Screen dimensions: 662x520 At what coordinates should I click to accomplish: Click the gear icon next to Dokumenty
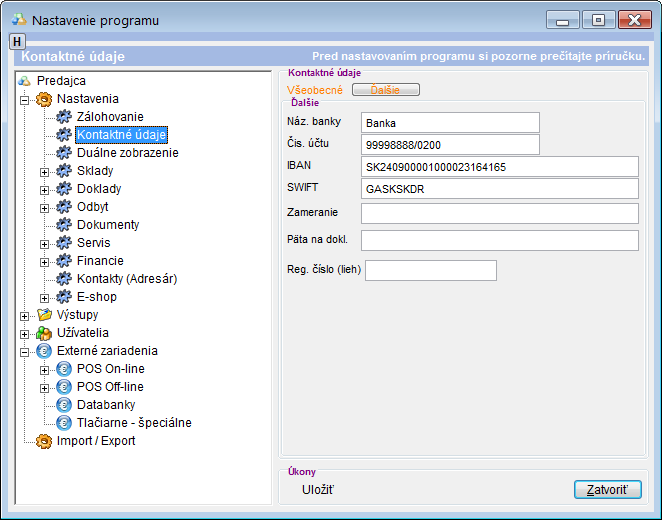64,225
